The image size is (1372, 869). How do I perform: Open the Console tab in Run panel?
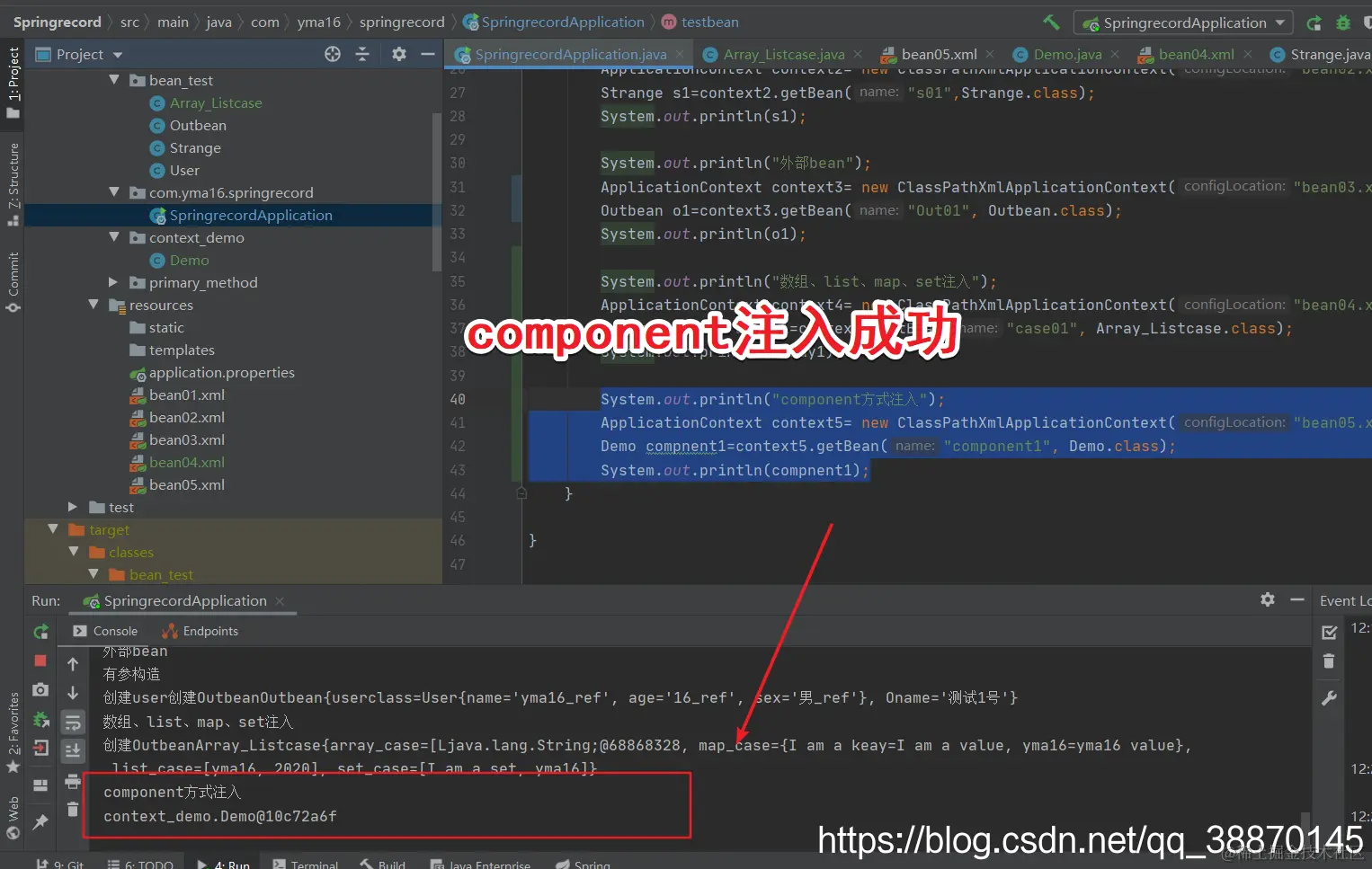pyautogui.click(x=105, y=631)
